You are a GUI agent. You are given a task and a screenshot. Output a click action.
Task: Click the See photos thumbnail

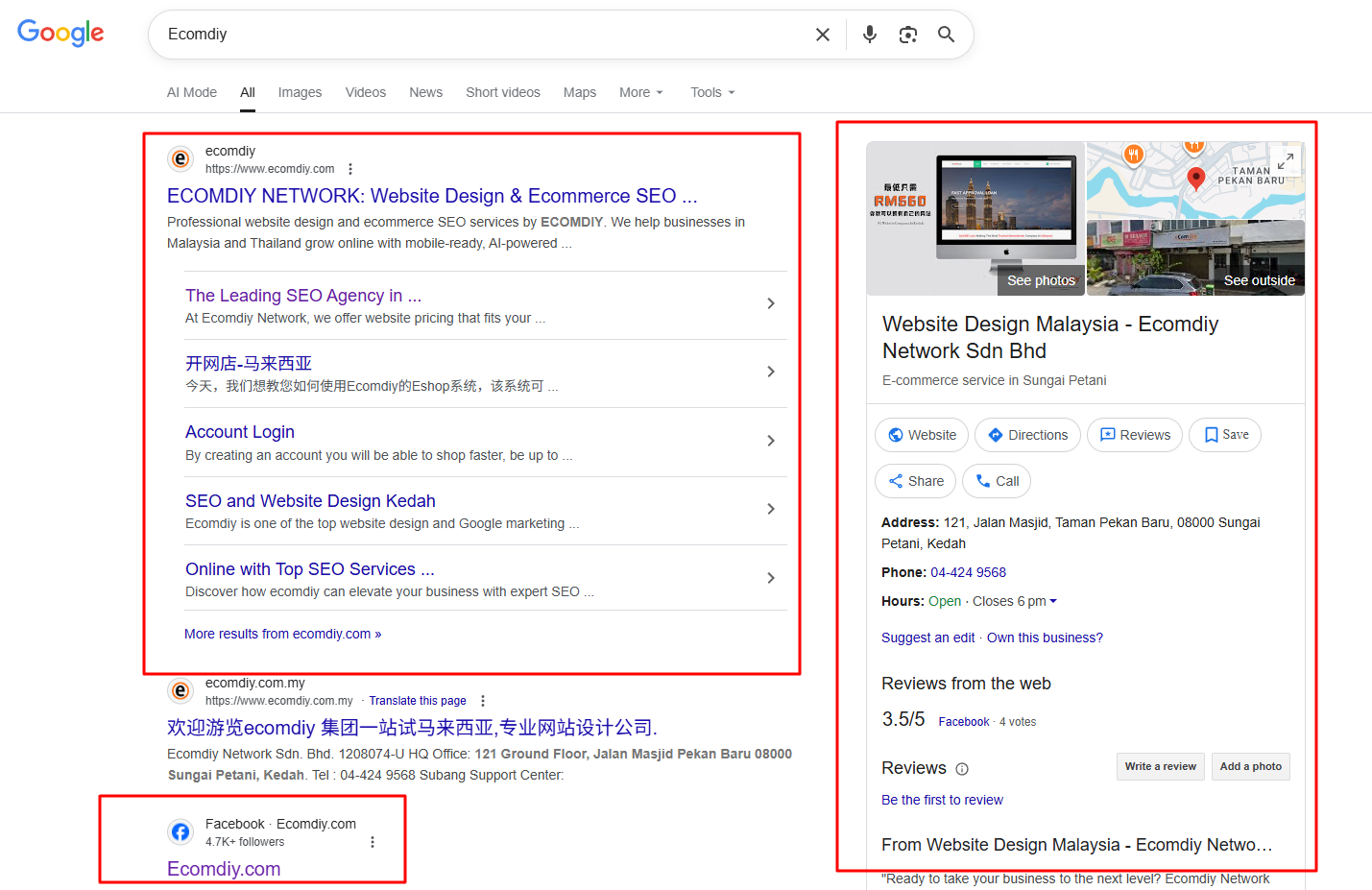pos(975,219)
